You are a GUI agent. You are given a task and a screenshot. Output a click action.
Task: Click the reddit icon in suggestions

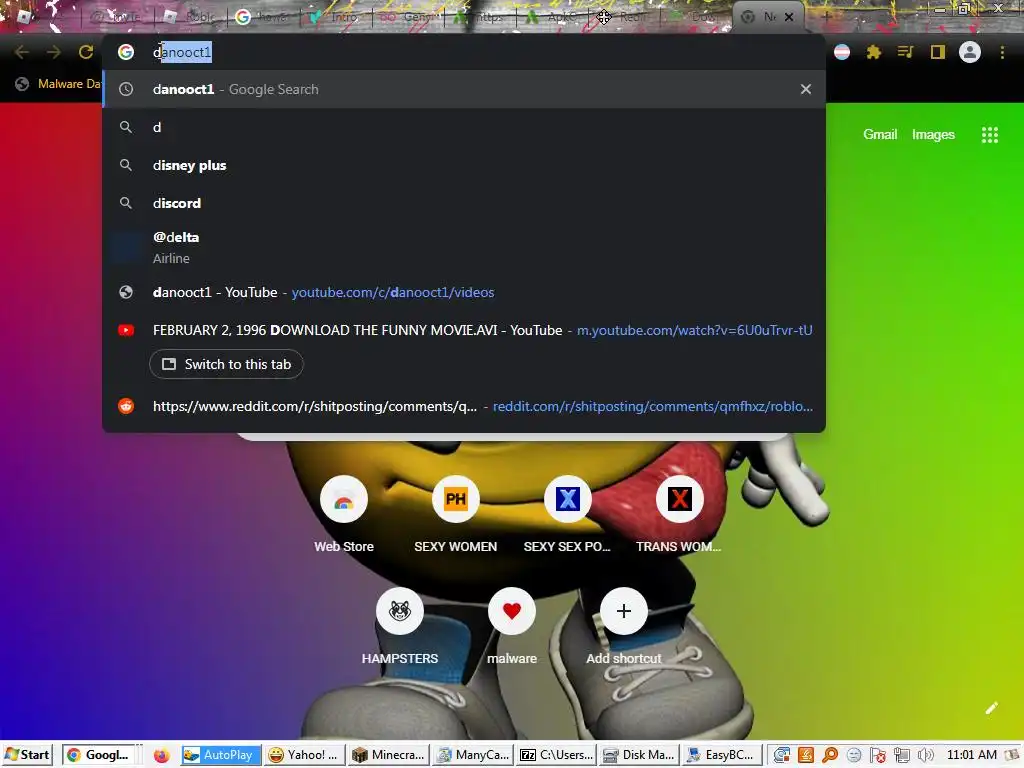click(126, 406)
